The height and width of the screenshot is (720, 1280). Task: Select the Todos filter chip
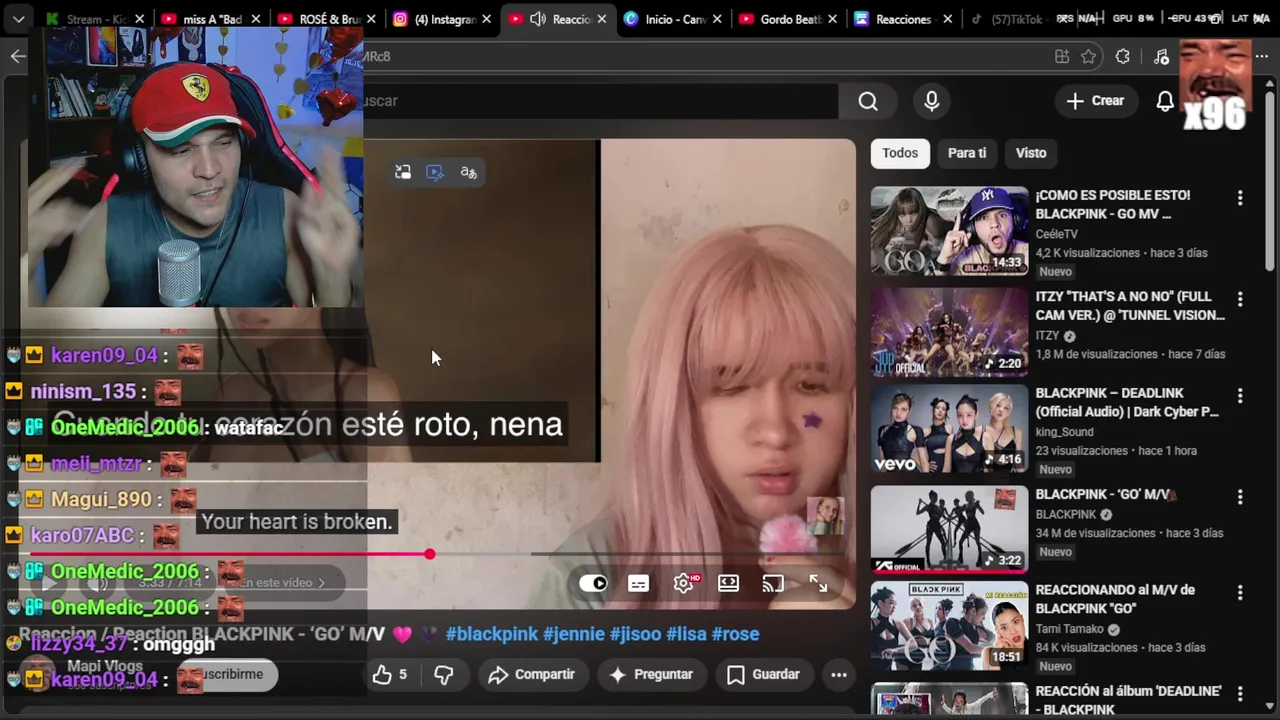tap(900, 153)
